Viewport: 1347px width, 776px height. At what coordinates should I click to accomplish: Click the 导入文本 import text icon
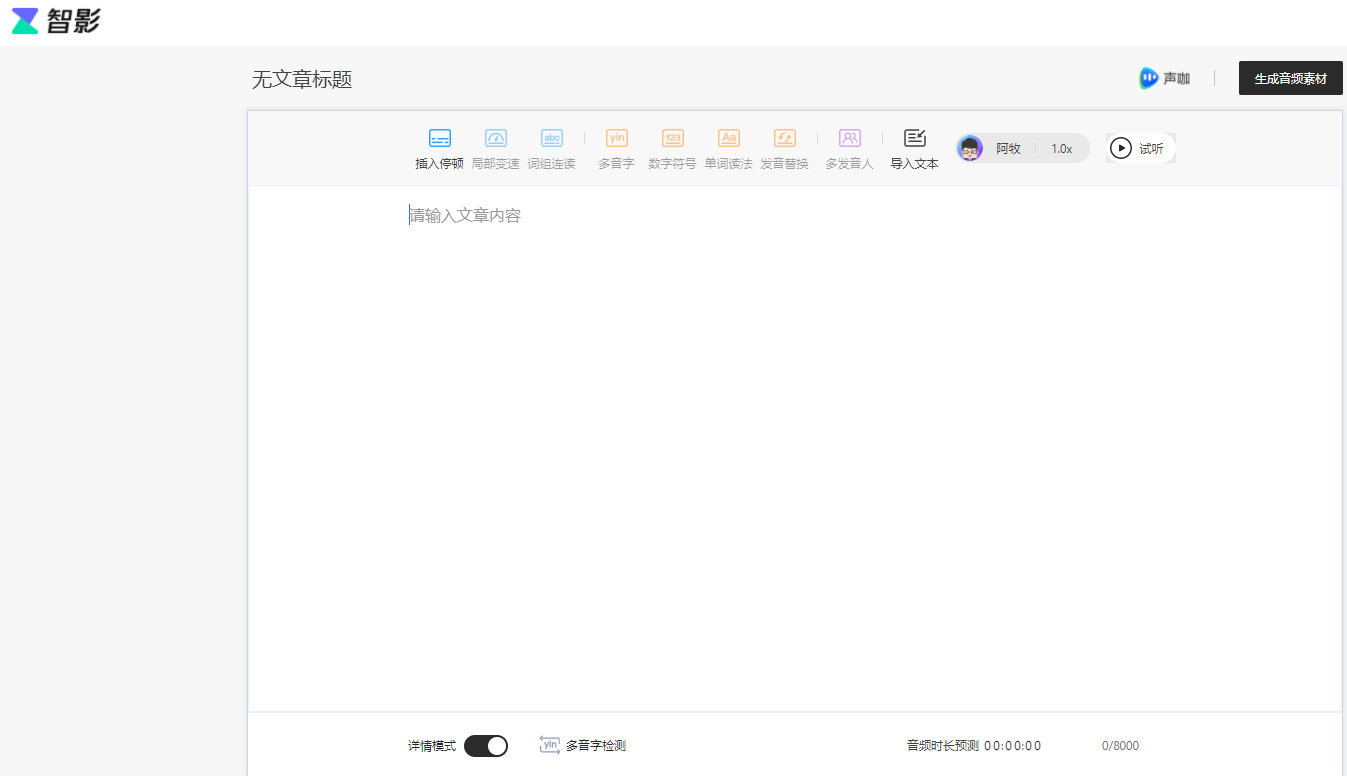pyautogui.click(x=914, y=138)
